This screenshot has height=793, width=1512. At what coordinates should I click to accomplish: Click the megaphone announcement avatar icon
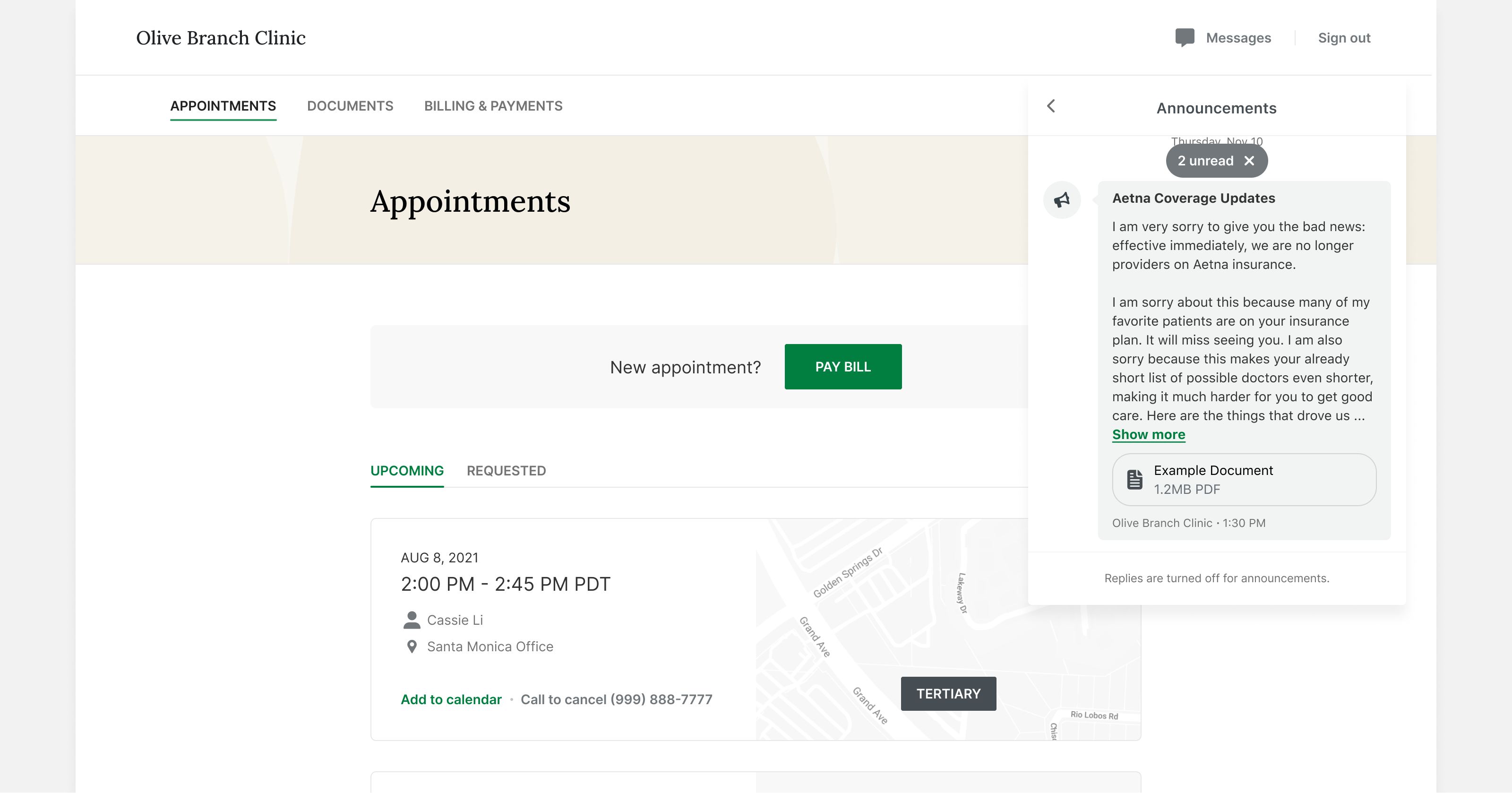click(1062, 200)
